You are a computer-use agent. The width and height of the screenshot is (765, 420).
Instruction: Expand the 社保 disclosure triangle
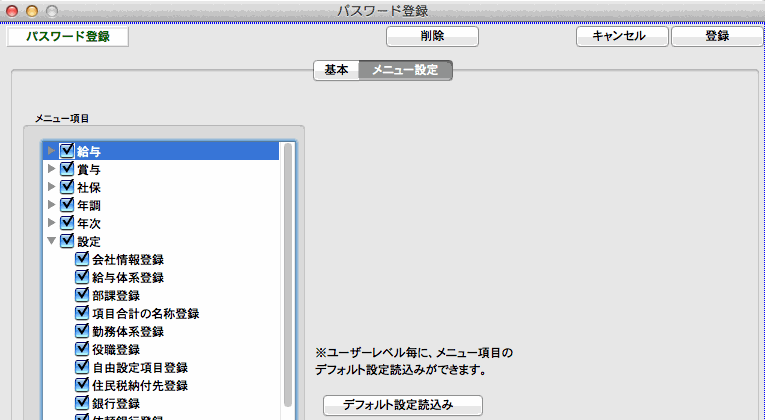(52, 187)
